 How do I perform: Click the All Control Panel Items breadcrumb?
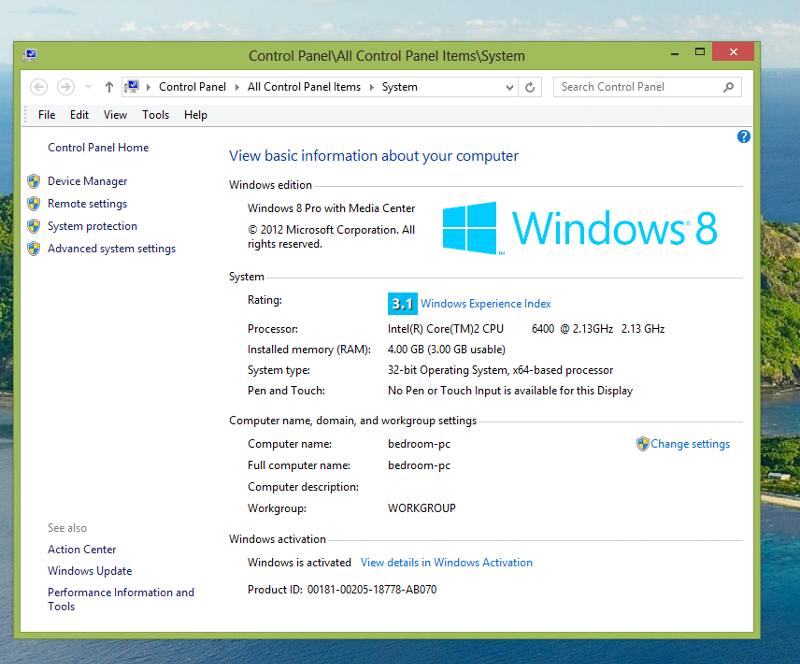(x=304, y=87)
